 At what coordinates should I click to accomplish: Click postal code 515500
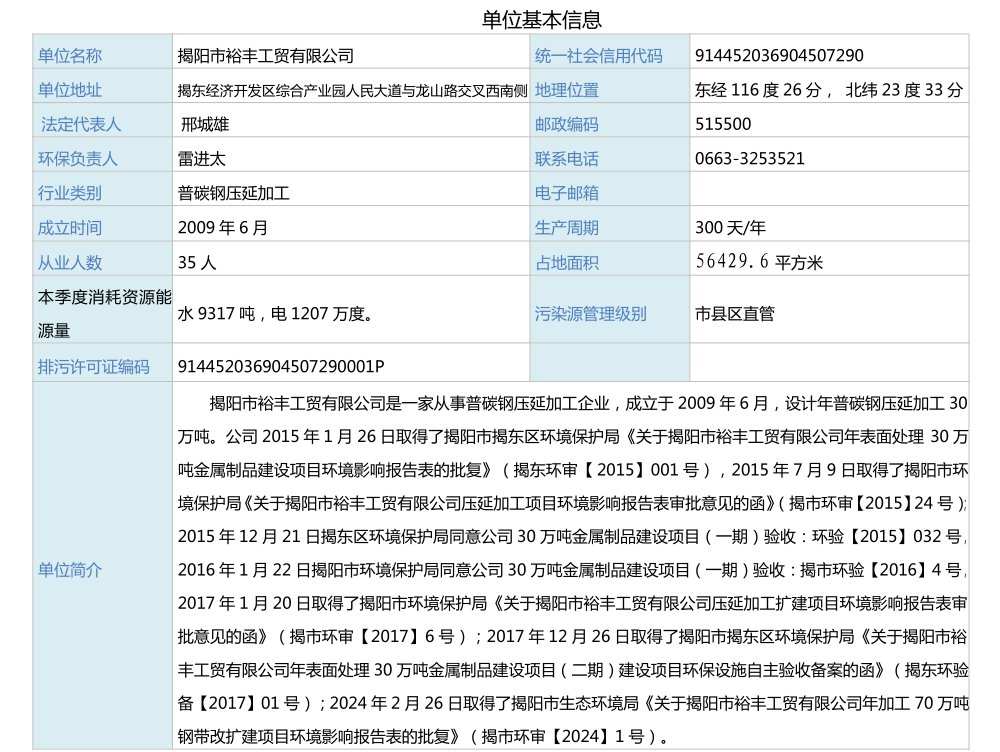tap(723, 124)
